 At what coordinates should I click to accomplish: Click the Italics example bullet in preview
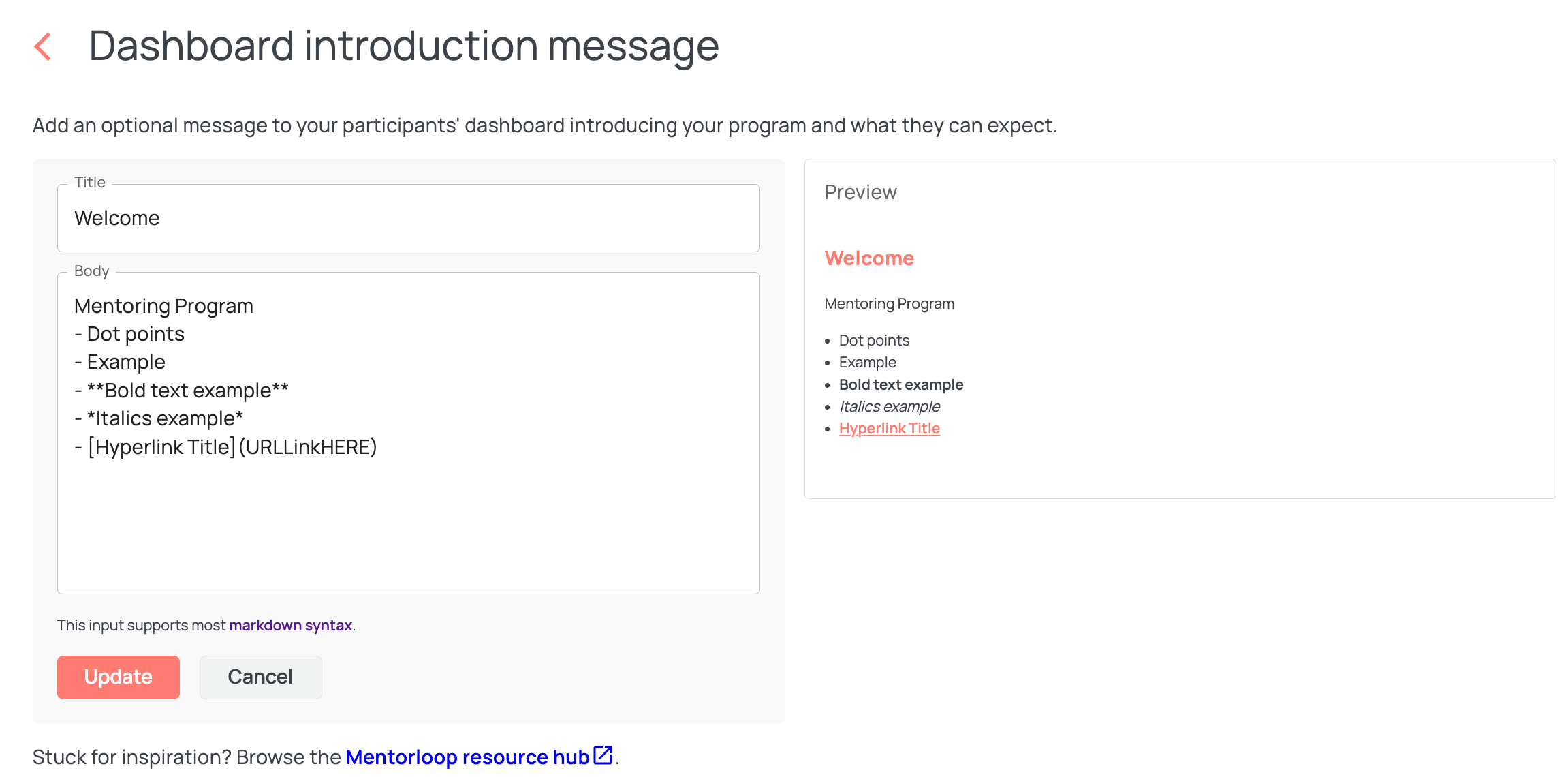point(890,406)
